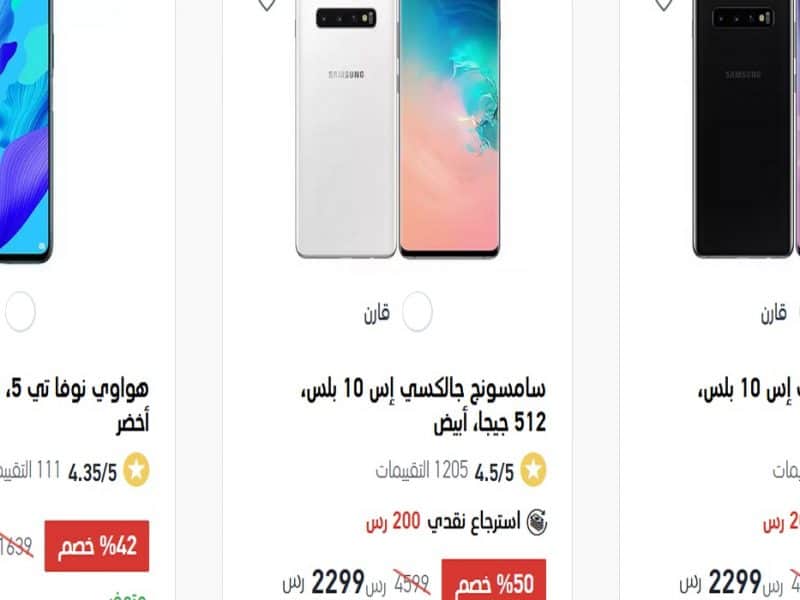Click the 50% discount red badge
The height and width of the screenshot is (600, 800).
coord(494,580)
